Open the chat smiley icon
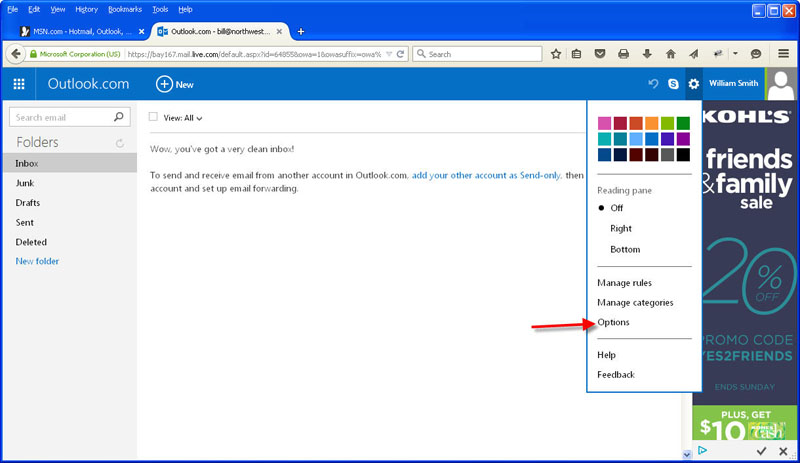 756,54
